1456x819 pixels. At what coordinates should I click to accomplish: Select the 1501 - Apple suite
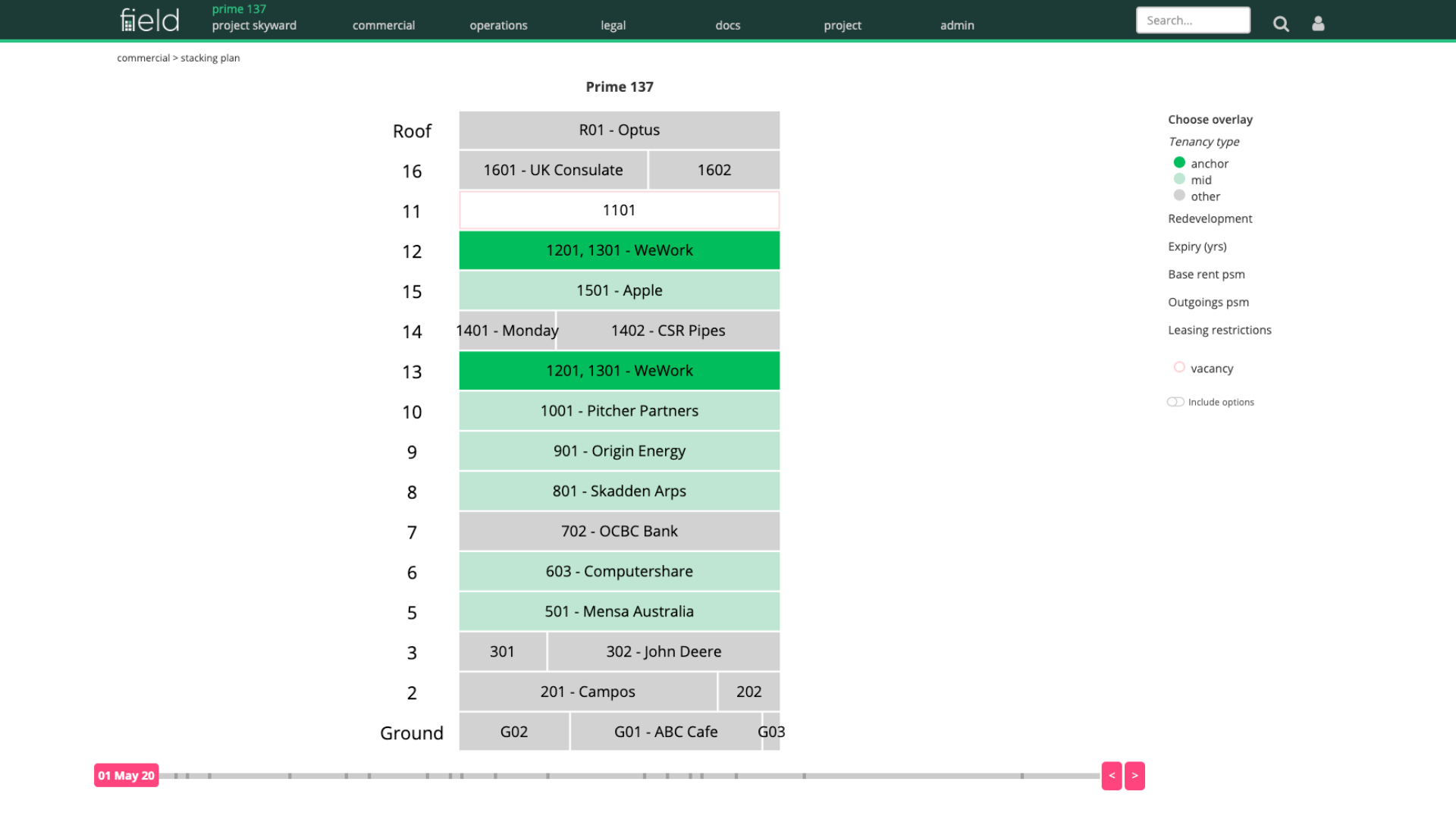619,290
